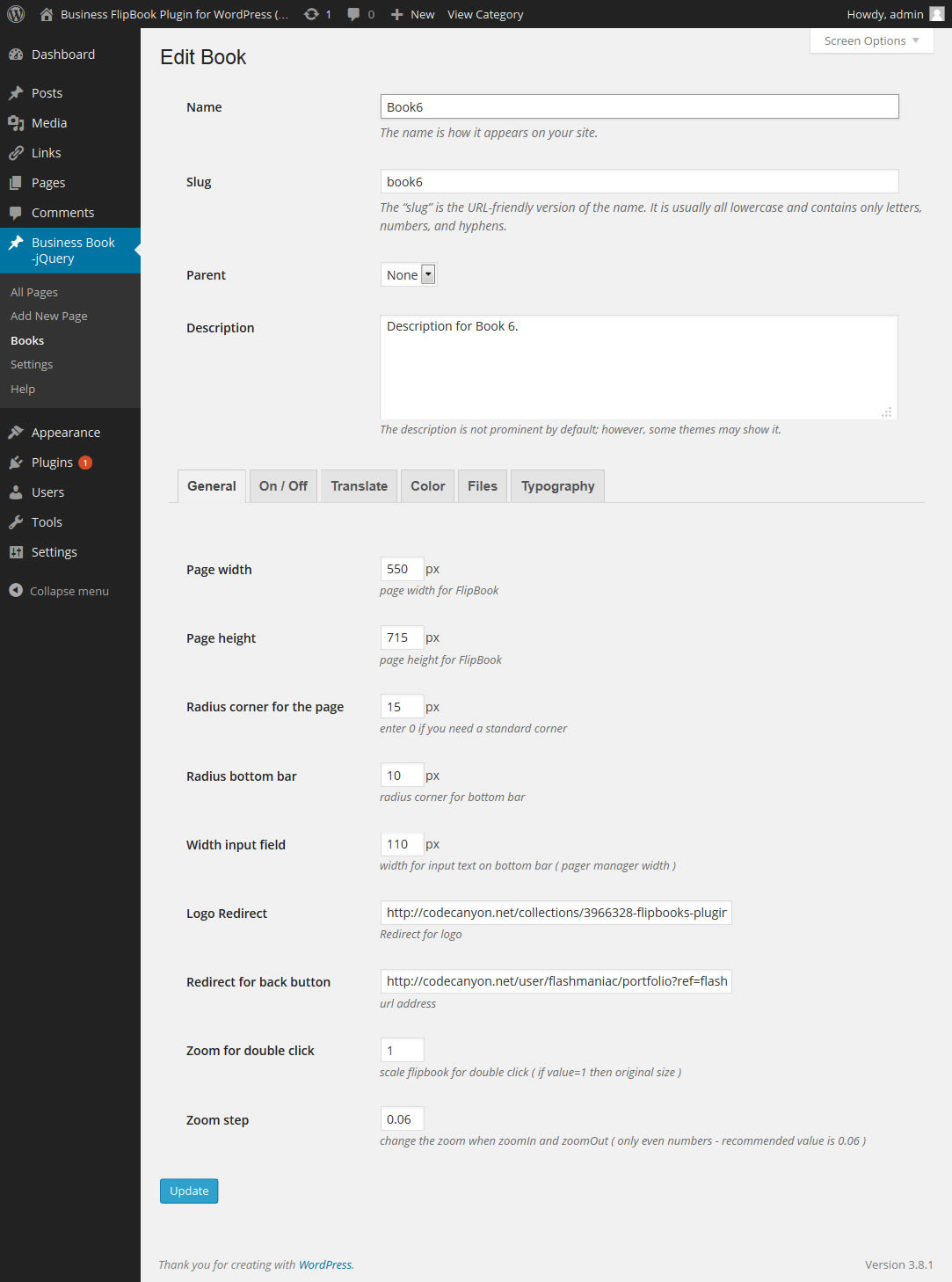This screenshot has width=952, height=1282.
Task: Open Users via the person icon
Action: coord(17,492)
